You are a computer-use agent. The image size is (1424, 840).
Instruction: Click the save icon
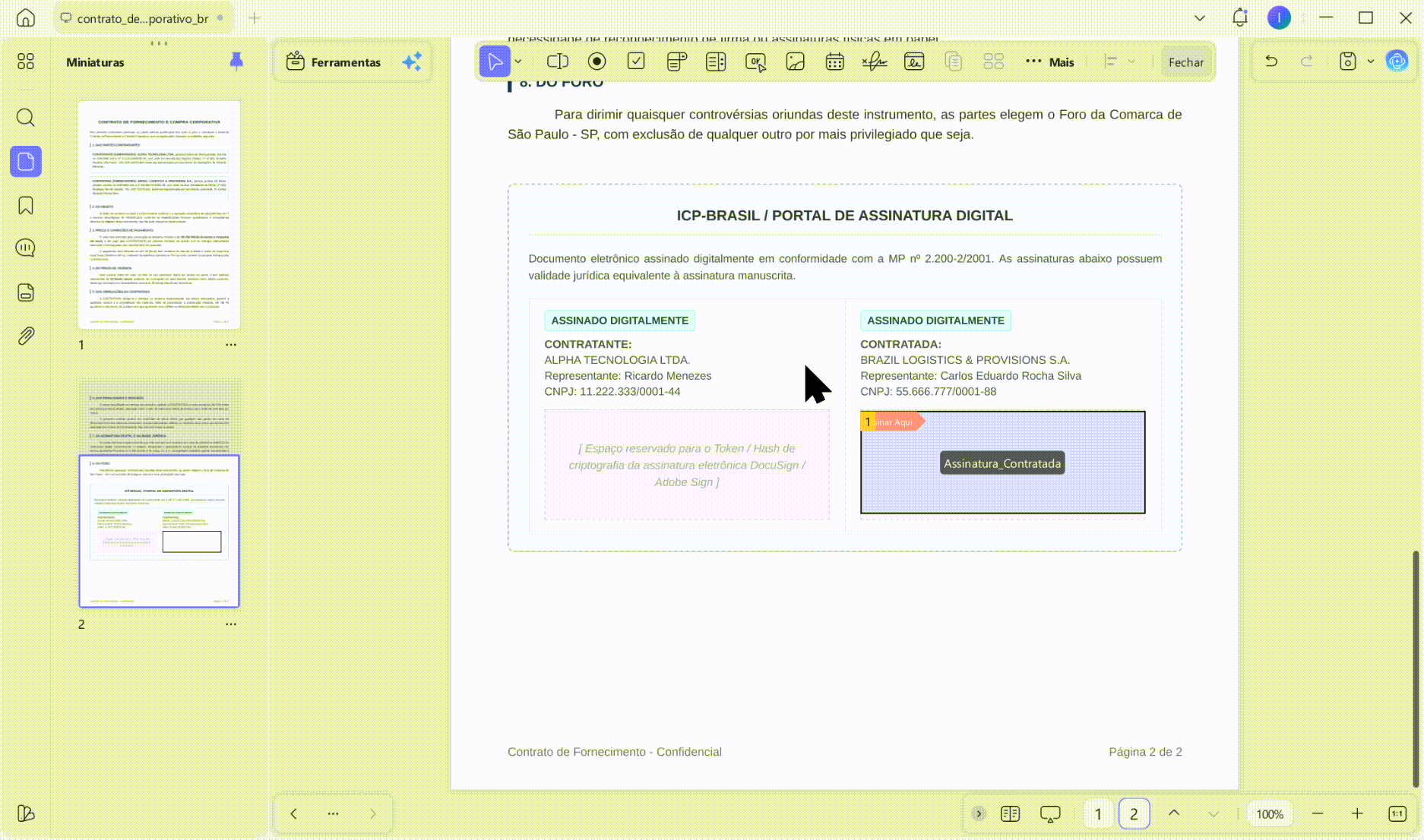click(x=1348, y=62)
